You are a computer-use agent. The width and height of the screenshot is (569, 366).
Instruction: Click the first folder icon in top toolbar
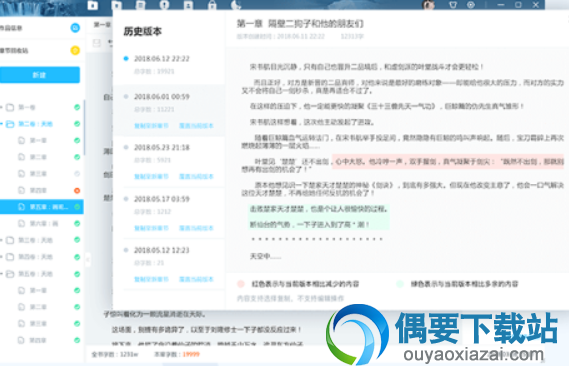click(x=93, y=5)
